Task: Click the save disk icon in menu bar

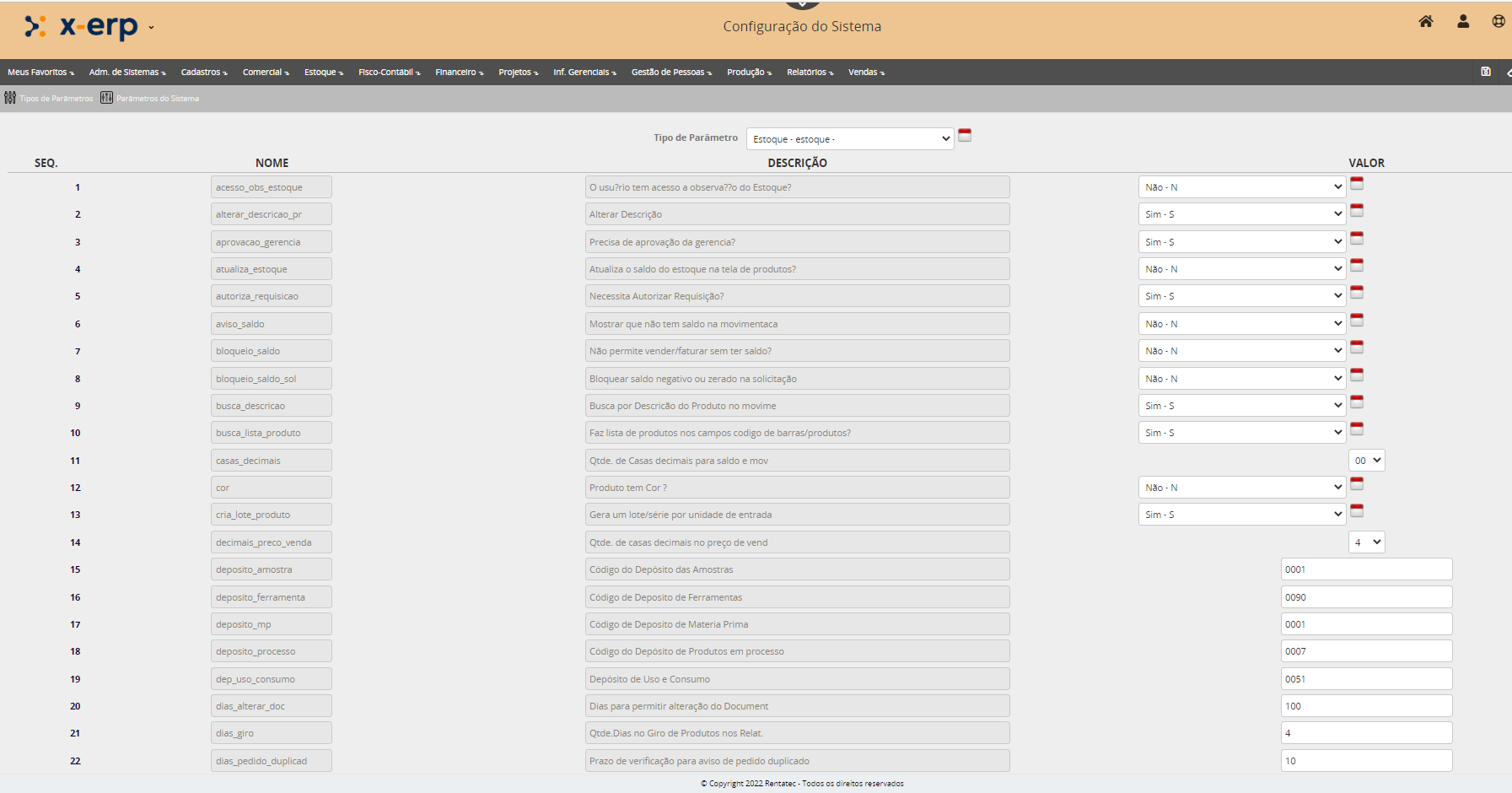Action: pos(1486,72)
